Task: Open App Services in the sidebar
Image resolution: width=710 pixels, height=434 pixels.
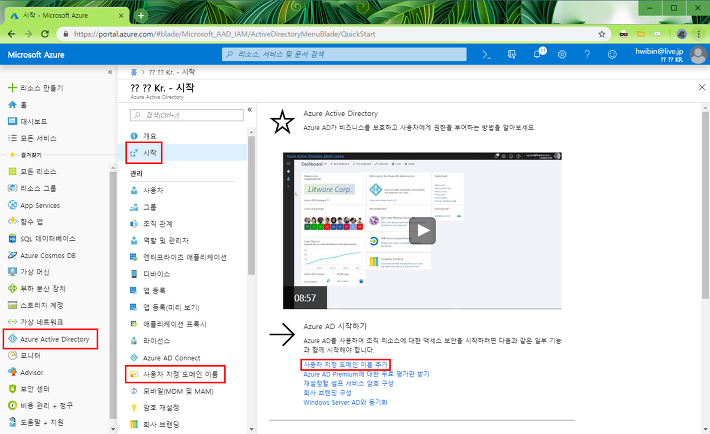Action: (34, 205)
